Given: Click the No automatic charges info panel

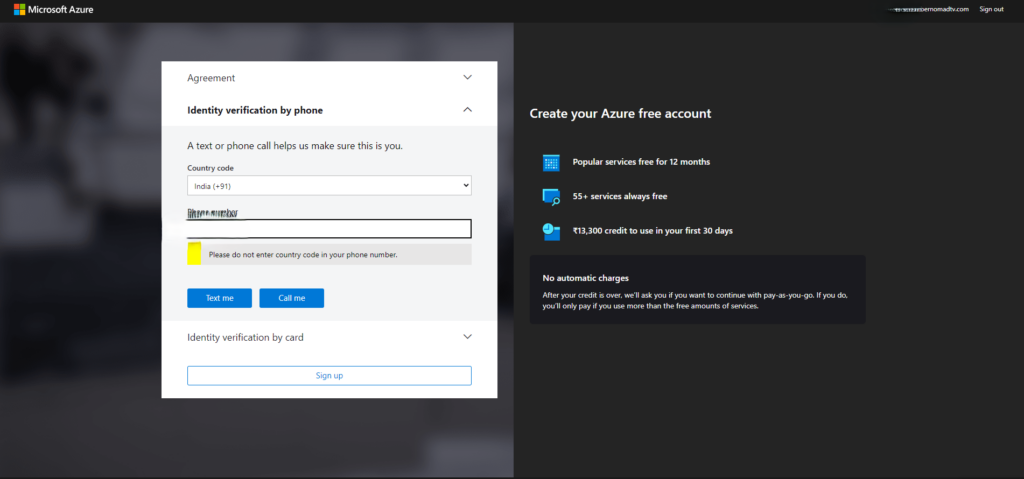Looking at the screenshot, I should (697, 289).
